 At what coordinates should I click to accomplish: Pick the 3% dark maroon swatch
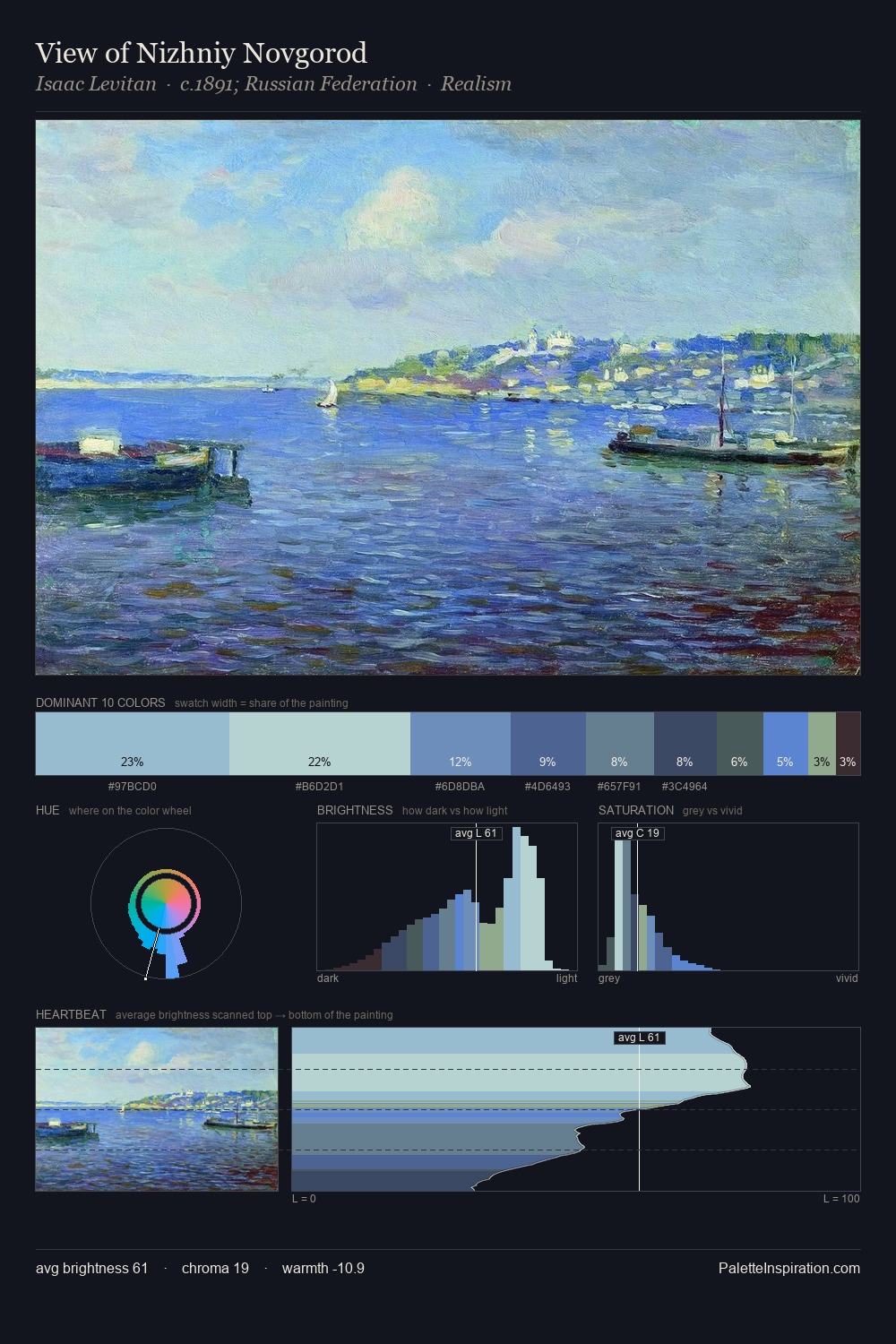tap(848, 743)
